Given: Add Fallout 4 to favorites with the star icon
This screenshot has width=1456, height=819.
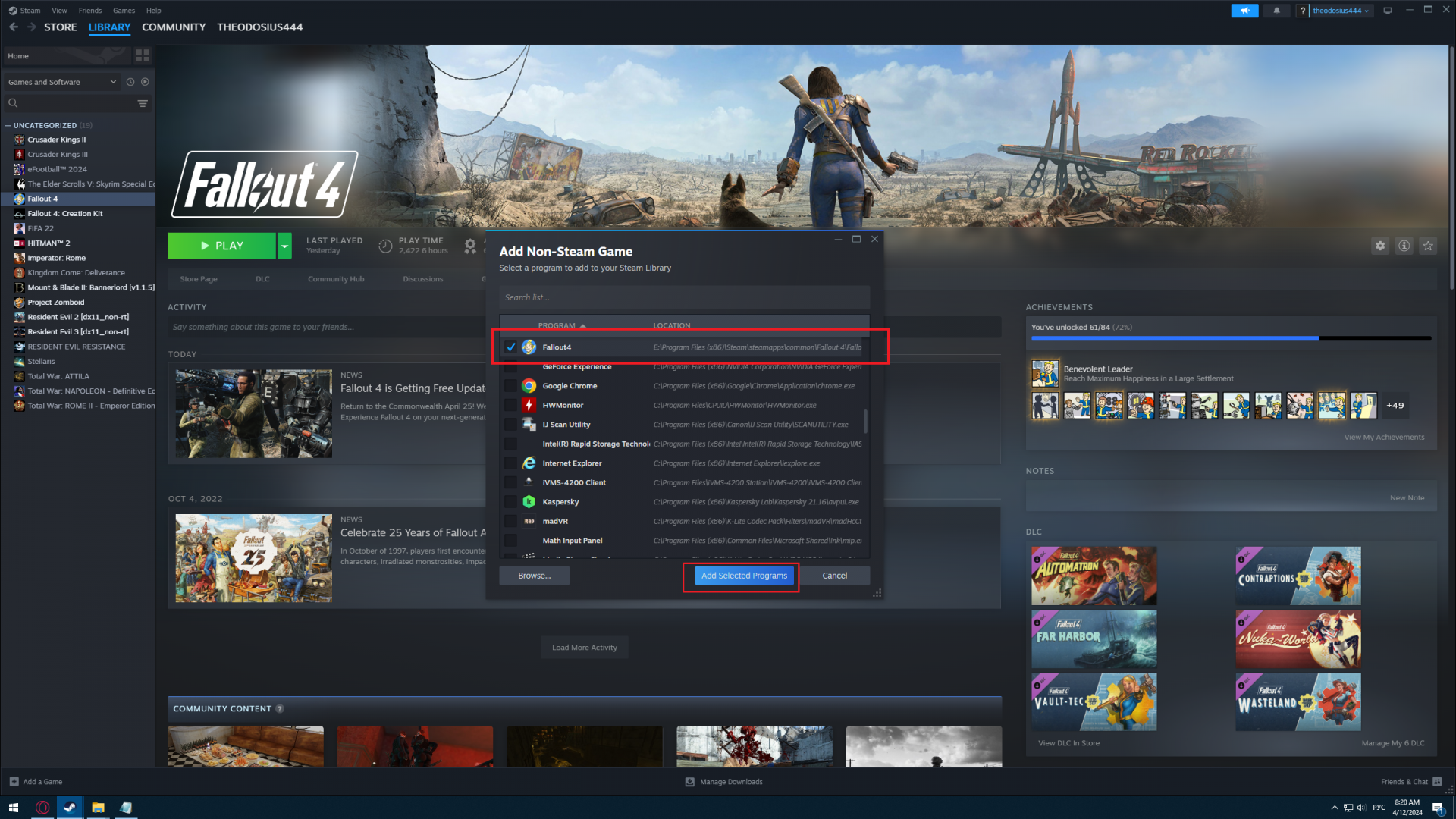Looking at the screenshot, I should pos(1428,246).
